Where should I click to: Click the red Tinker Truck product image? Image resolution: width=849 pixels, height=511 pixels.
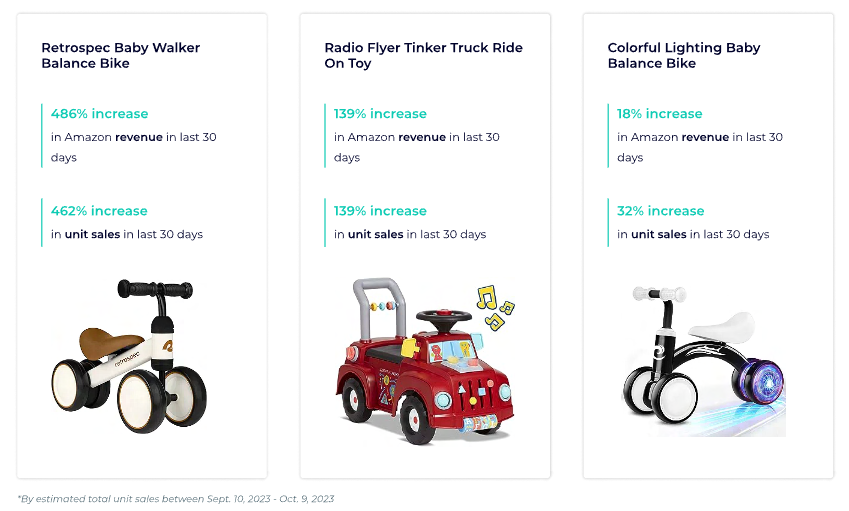tap(425, 361)
